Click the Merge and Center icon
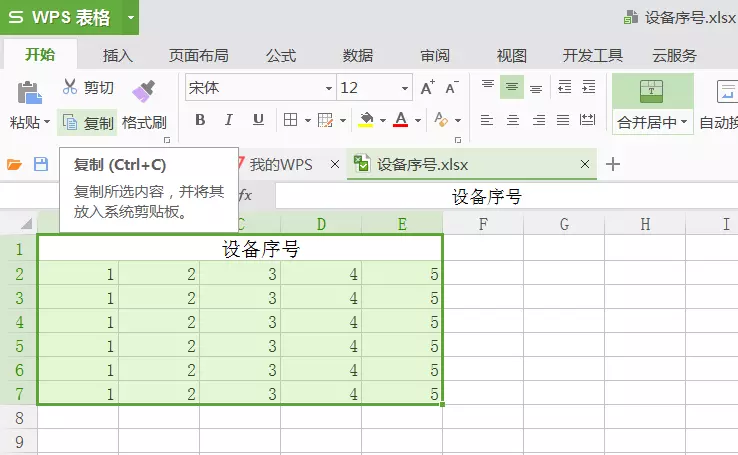 651,91
